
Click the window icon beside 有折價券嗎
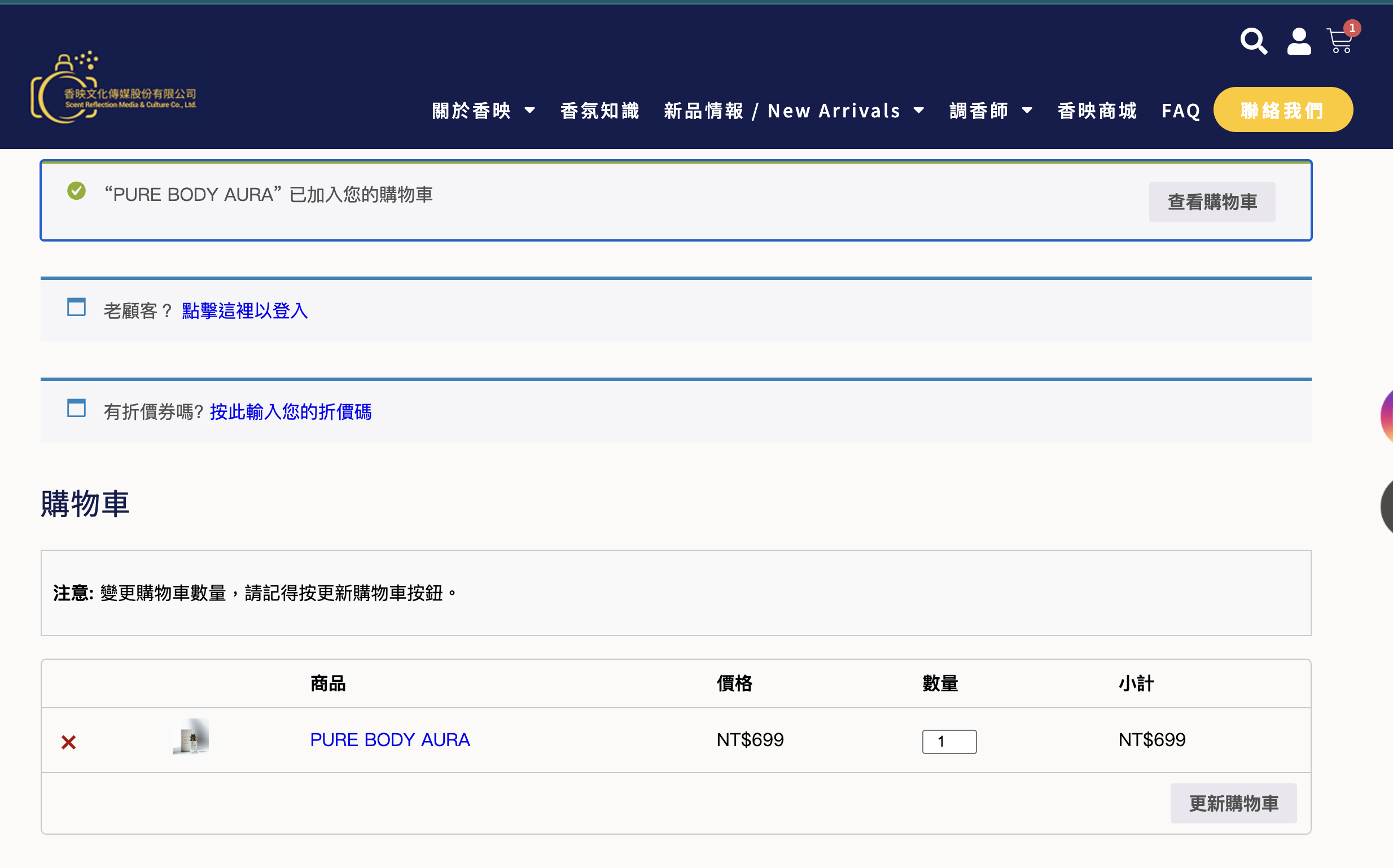click(76, 408)
